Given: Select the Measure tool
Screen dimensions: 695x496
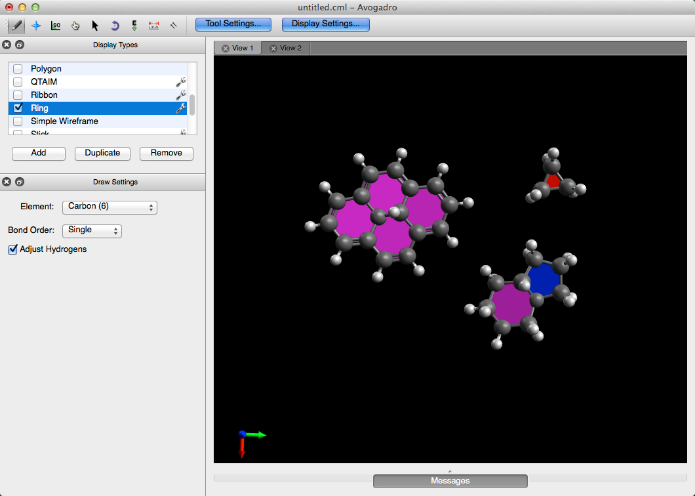Looking at the screenshot, I should pos(154,24).
